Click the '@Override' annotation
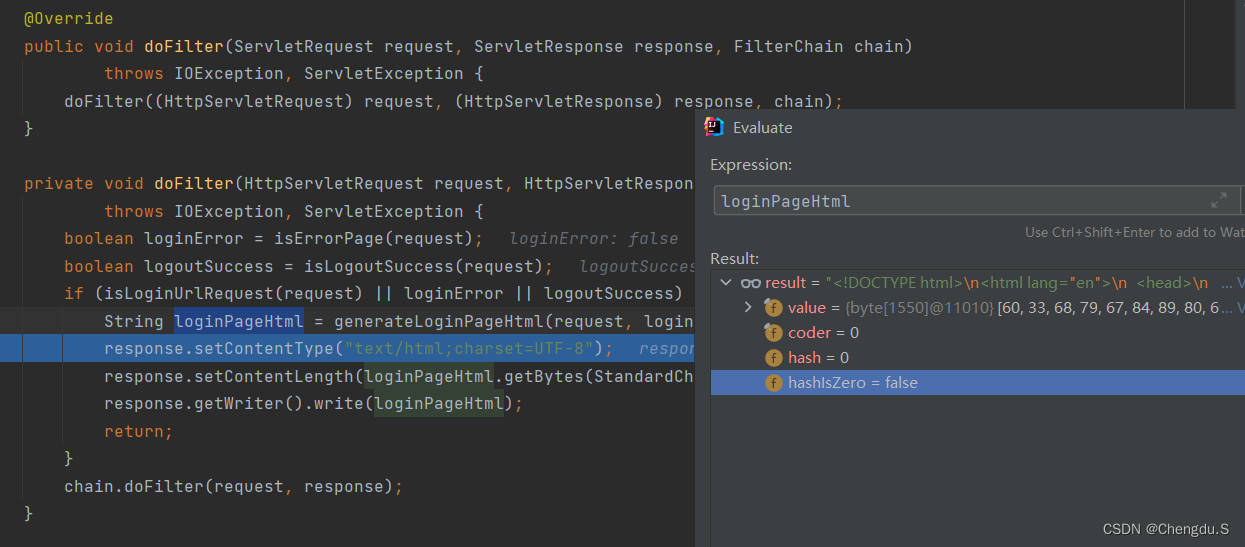1245x547 pixels. pyautogui.click(x=69, y=19)
